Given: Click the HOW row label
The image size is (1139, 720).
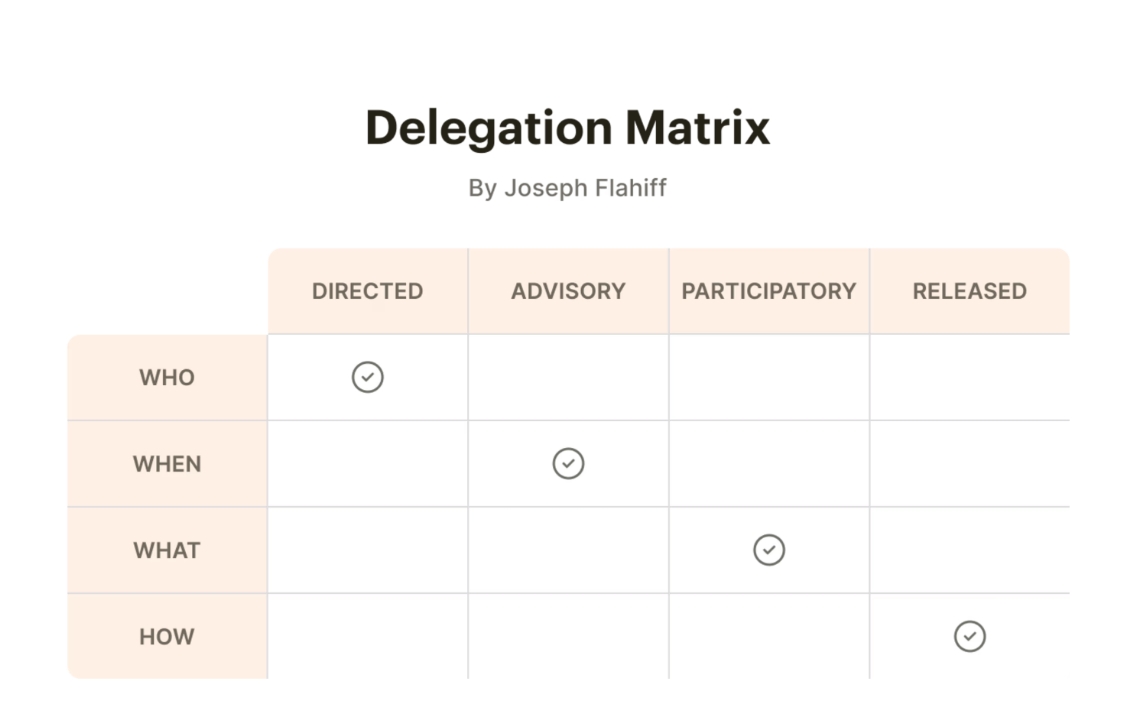Looking at the screenshot, I should 167,636.
